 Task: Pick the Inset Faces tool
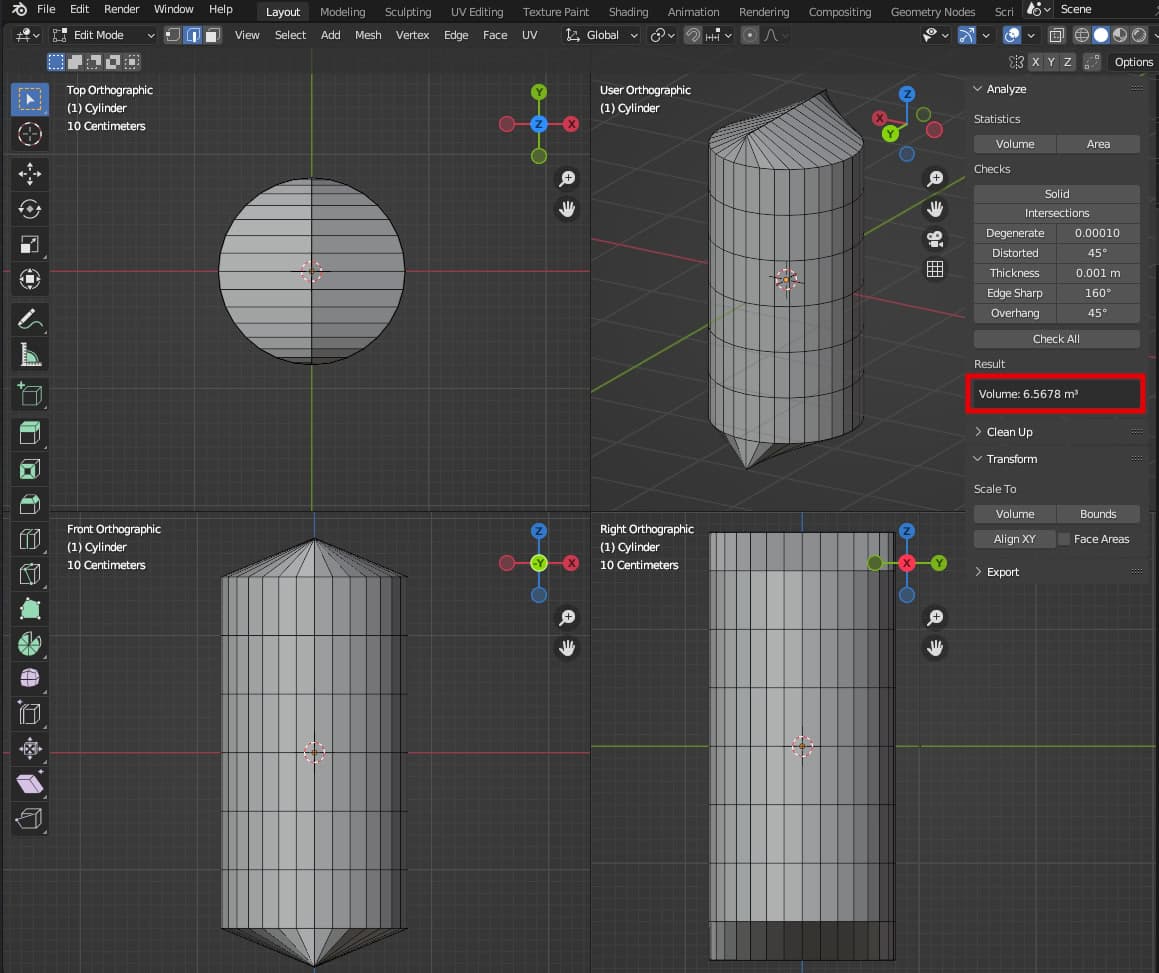[x=30, y=468]
